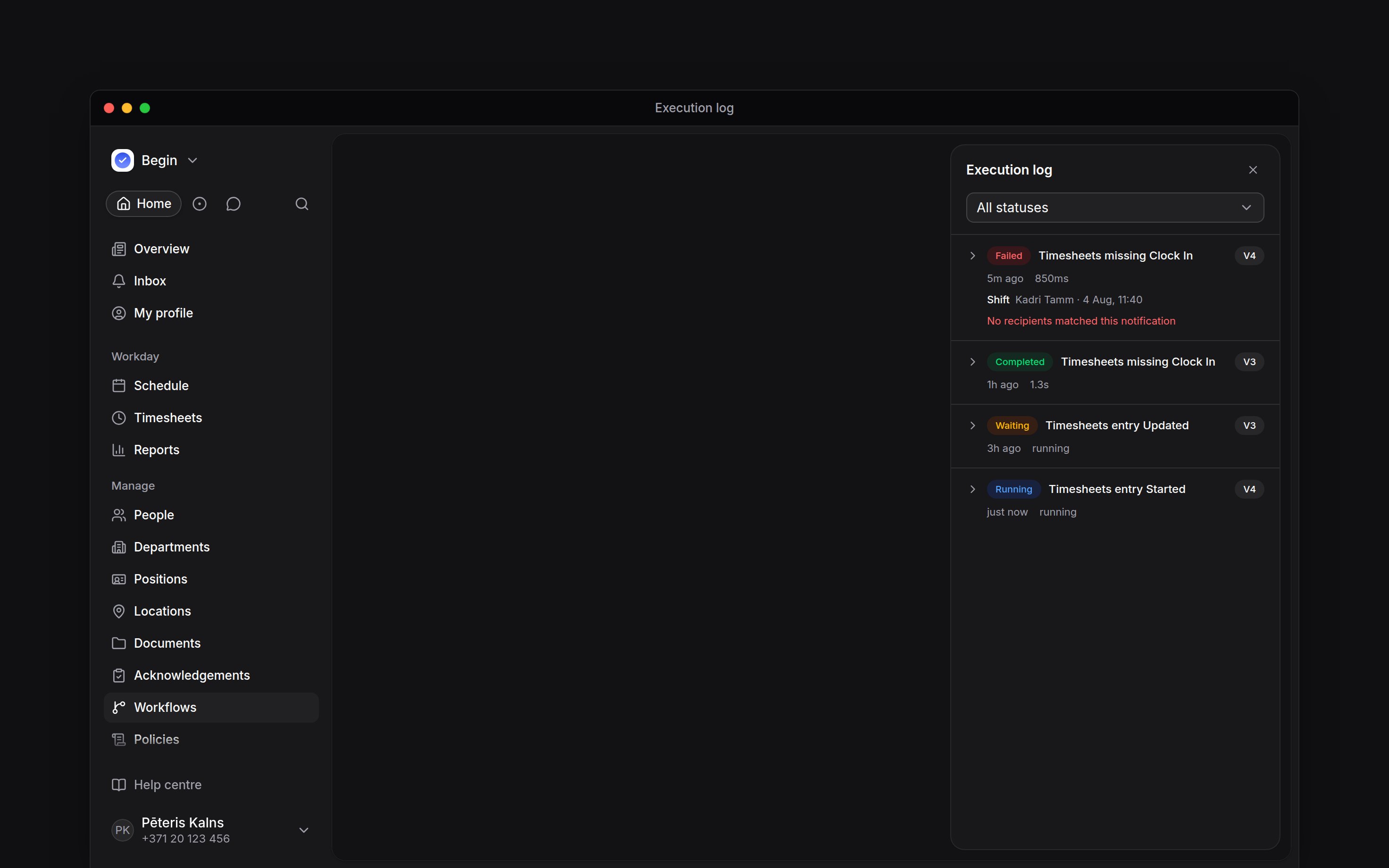
Task: Click the V4 badge on the Failed entry
Action: click(x=1249, y=256)
